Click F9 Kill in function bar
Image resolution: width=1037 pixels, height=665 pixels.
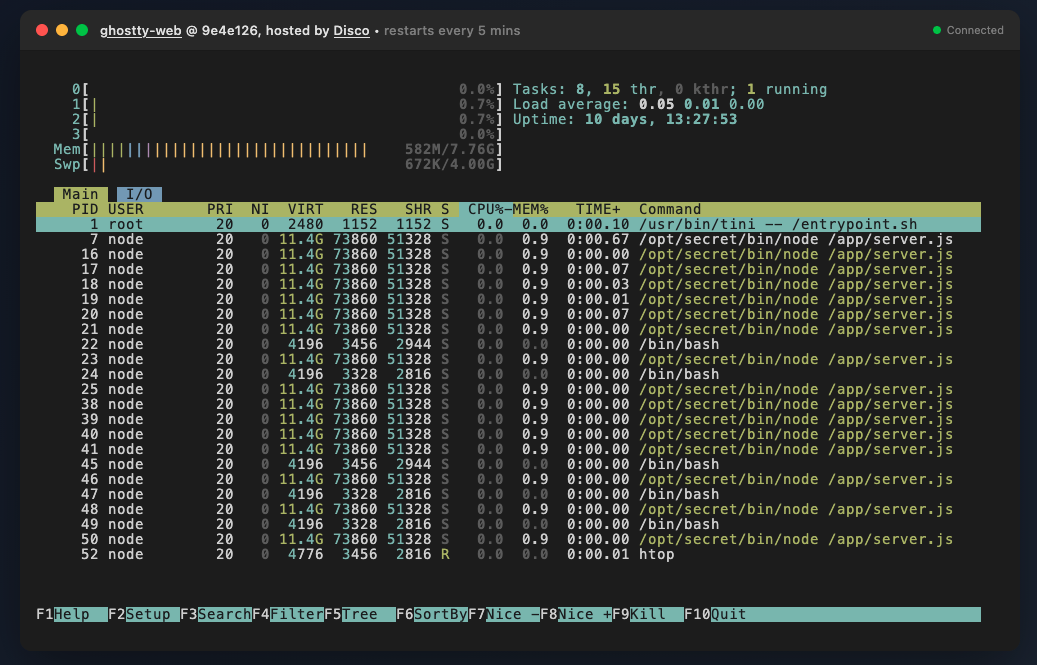648,614
